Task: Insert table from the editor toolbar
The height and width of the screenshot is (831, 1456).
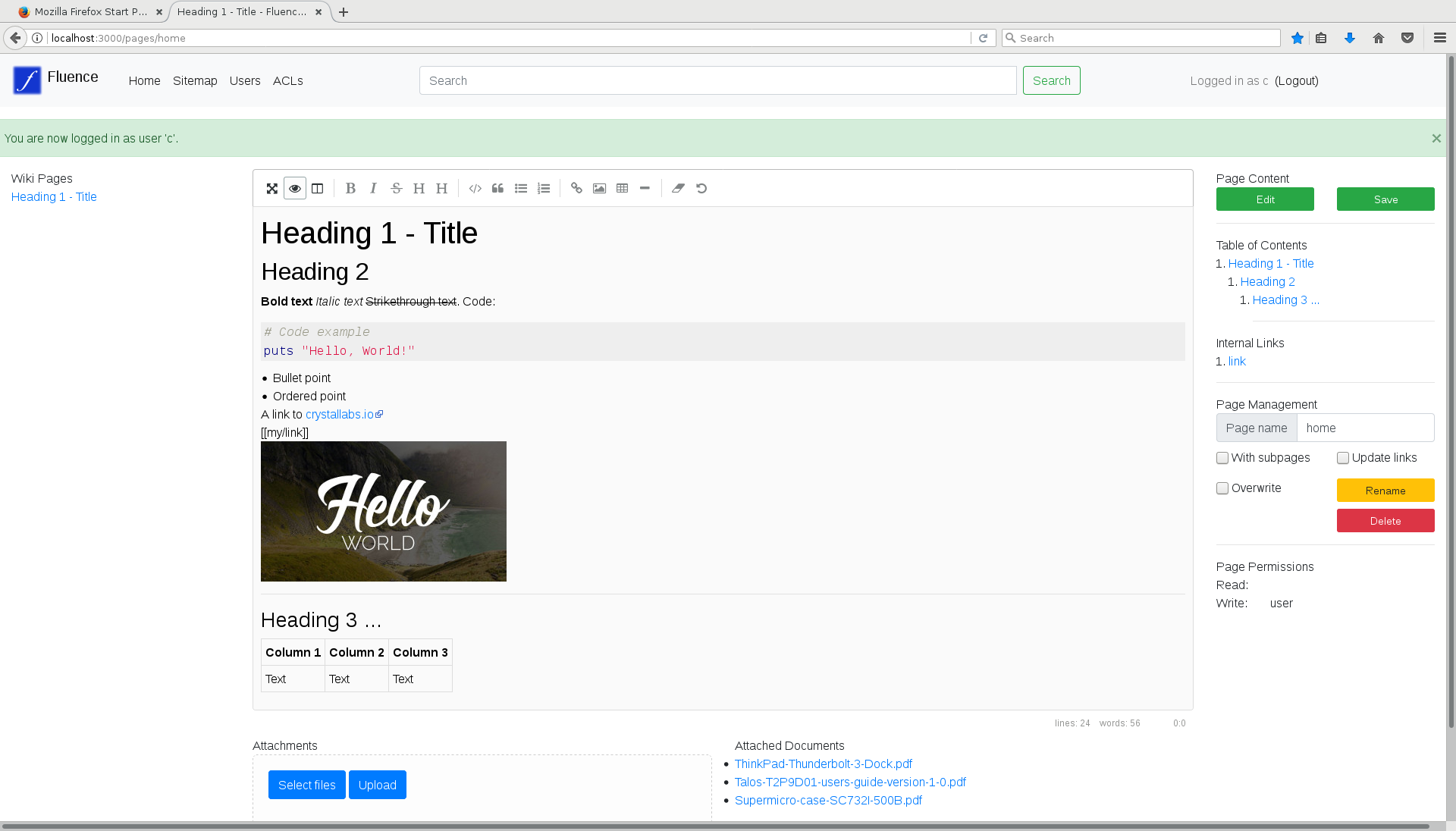Action: tap(623, 189)
